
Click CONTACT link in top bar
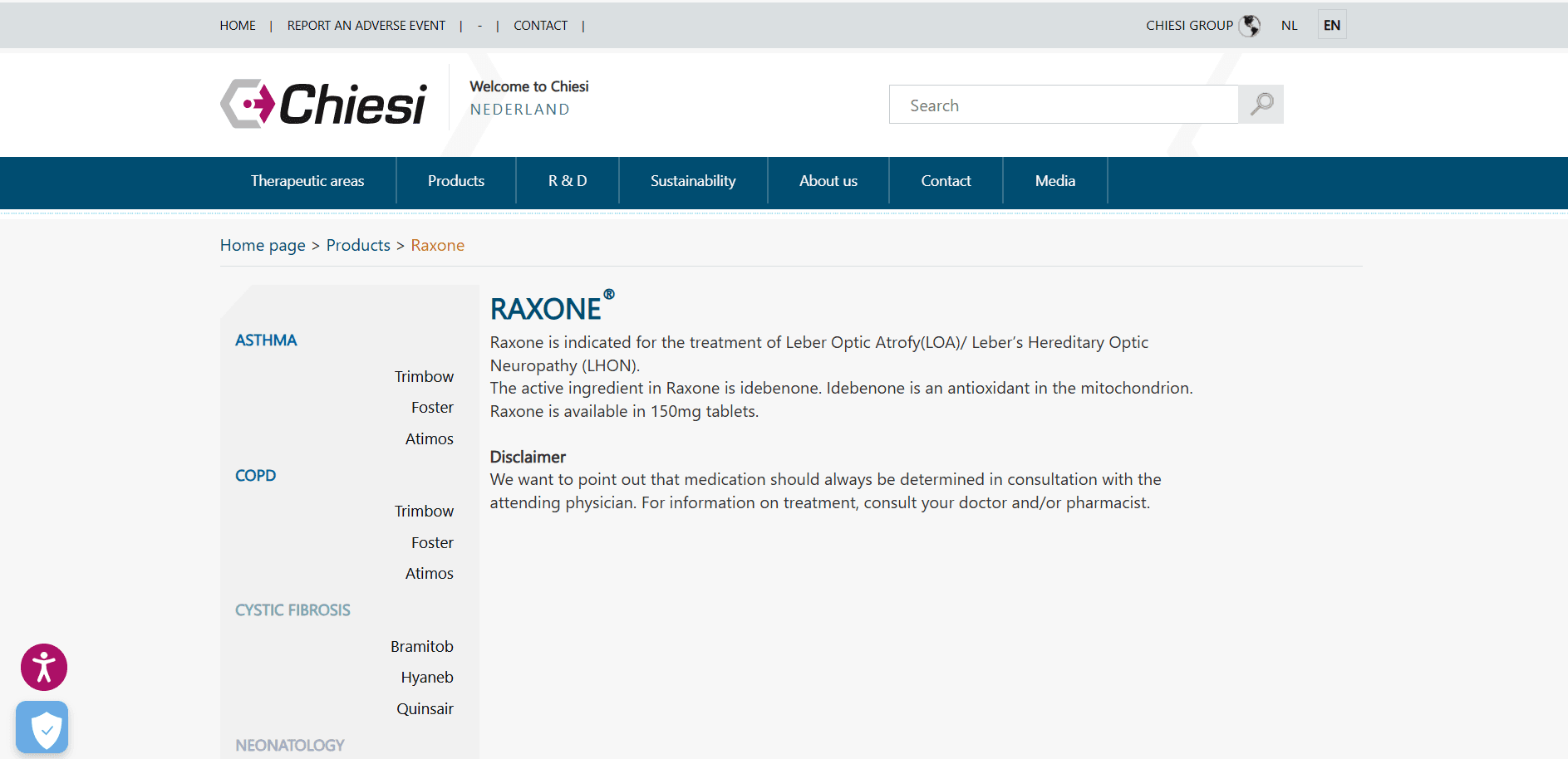(541, 26)
